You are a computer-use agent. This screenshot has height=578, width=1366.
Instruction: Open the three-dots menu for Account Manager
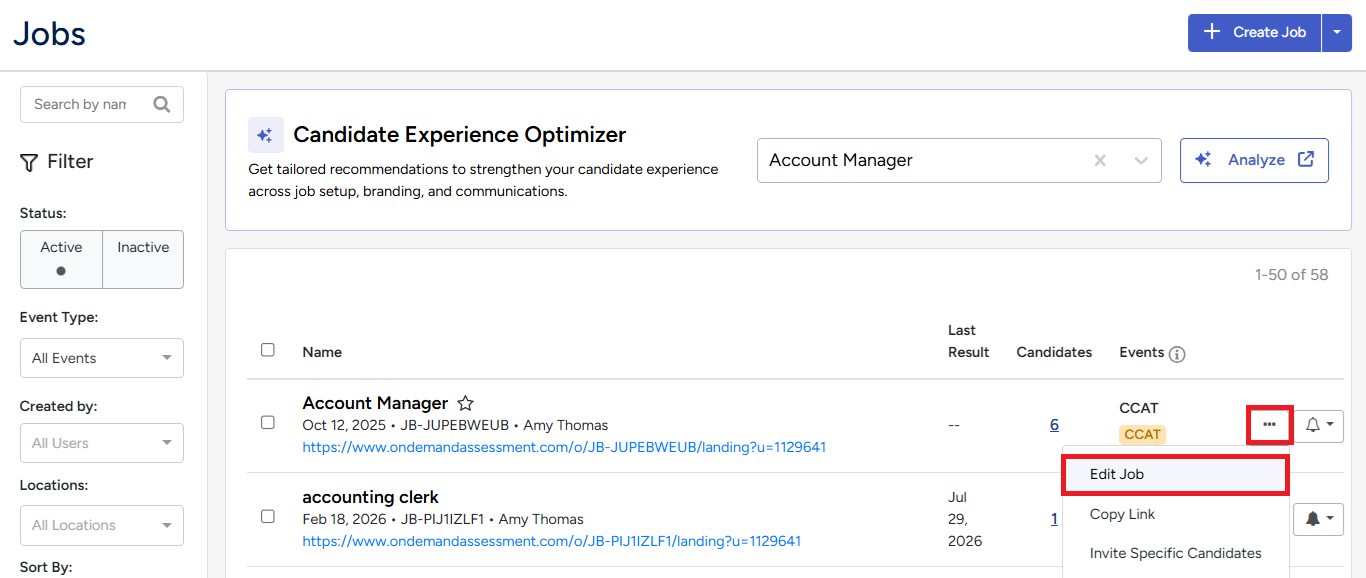(1269, 425)
